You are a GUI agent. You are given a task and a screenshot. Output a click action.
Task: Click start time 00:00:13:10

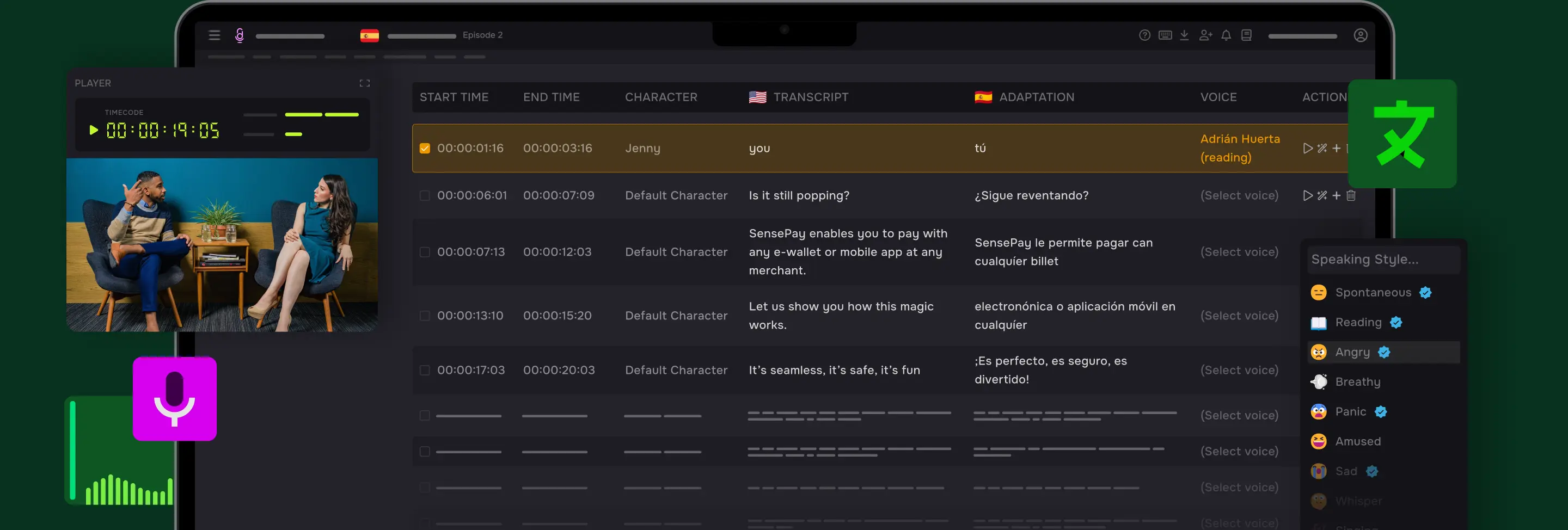tap(470, 316)
